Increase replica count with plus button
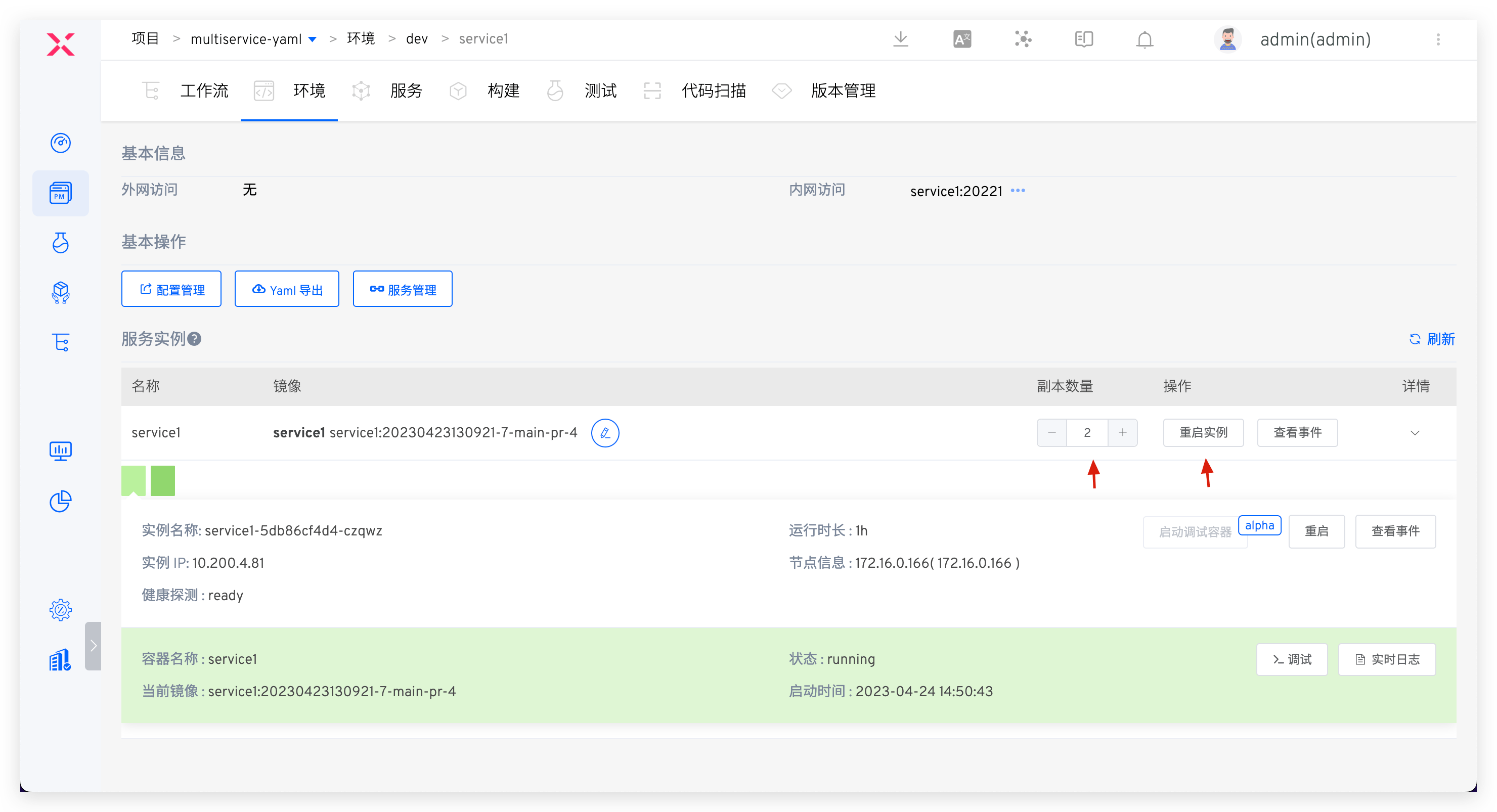Image resolution: width=1497 pixels, height=812 pixels. pyautogui.click(x=1122, y=433)
